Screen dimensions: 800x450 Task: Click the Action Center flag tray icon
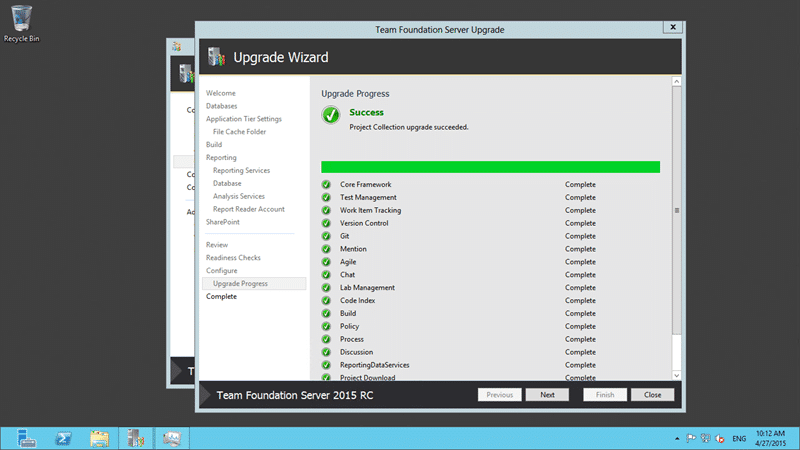(x=691, y=438)
